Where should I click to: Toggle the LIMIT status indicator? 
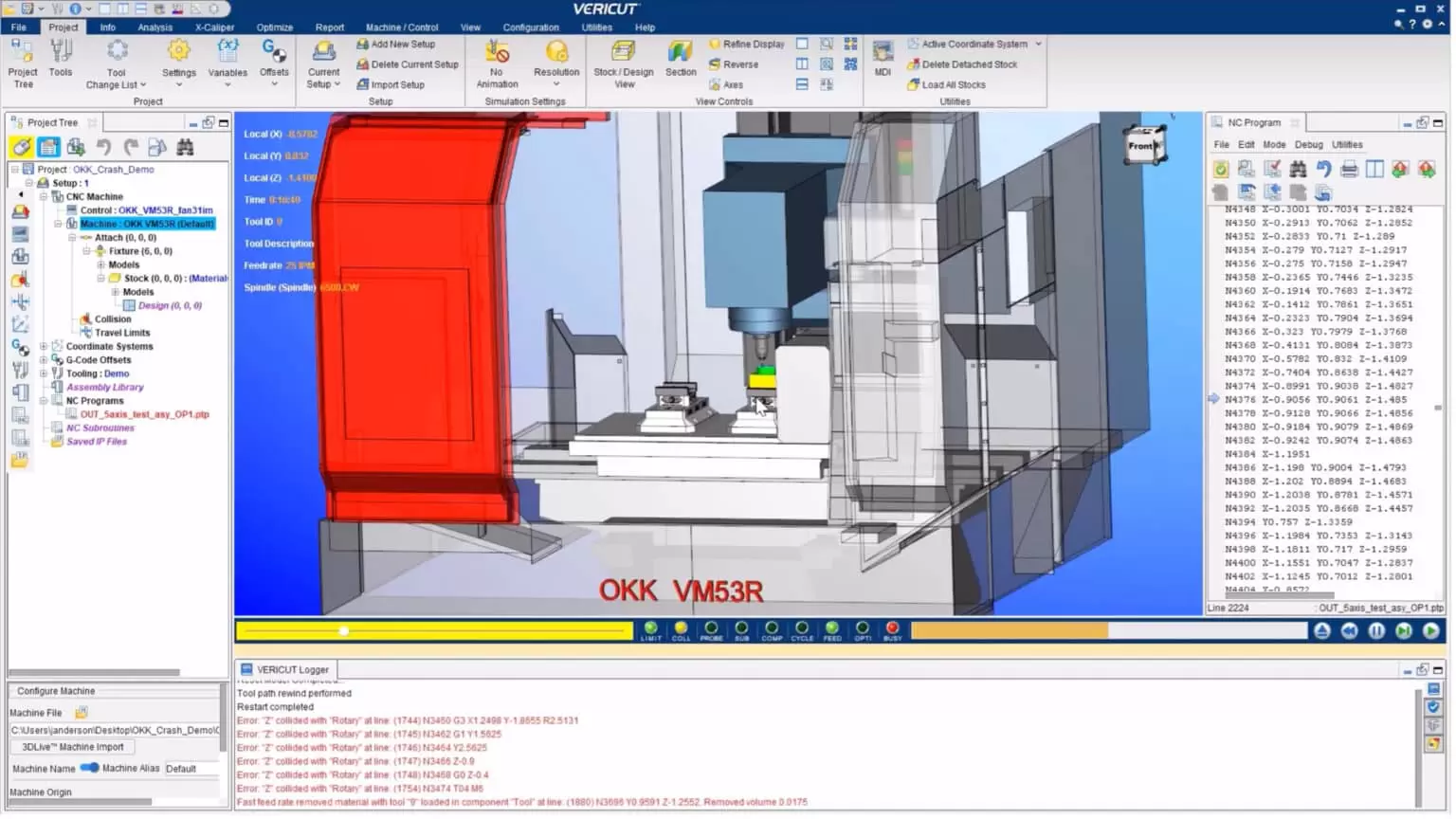[650, 629]
